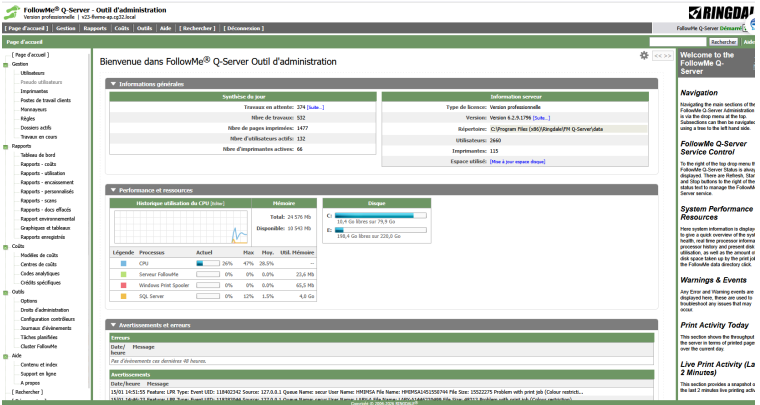Image resolution: width=760 pixels, height=405 pixels.
Task: Open Droits d'administration
Action: coord(45,310)
